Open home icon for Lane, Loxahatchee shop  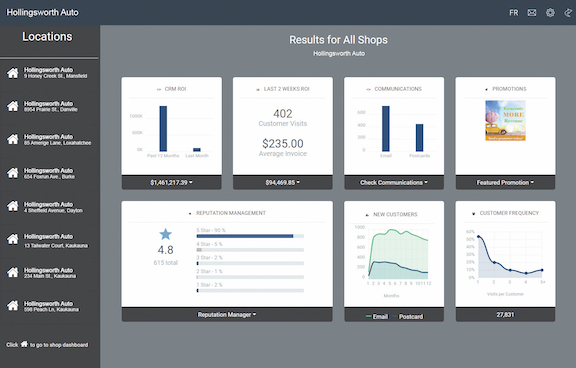click(12, 139)
